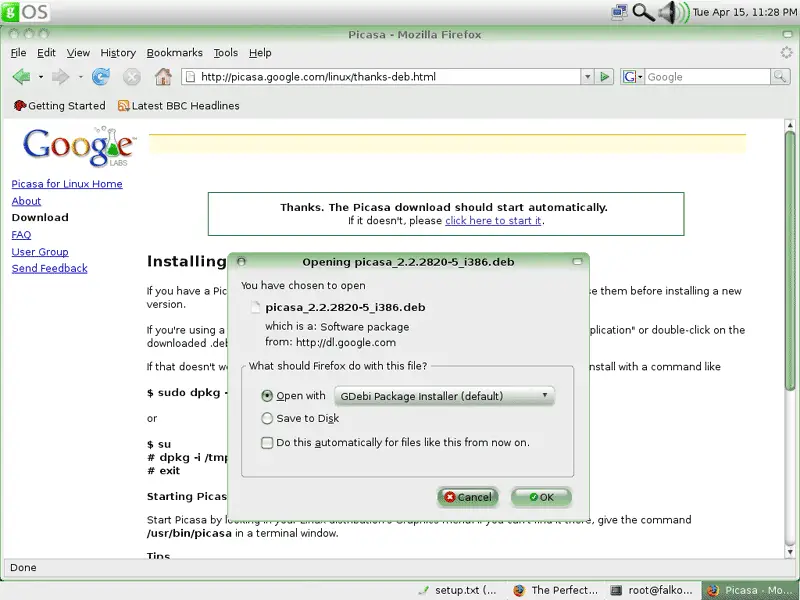Click the dialog window menu button
The image size is (800, 600).
tap(241, 262)
